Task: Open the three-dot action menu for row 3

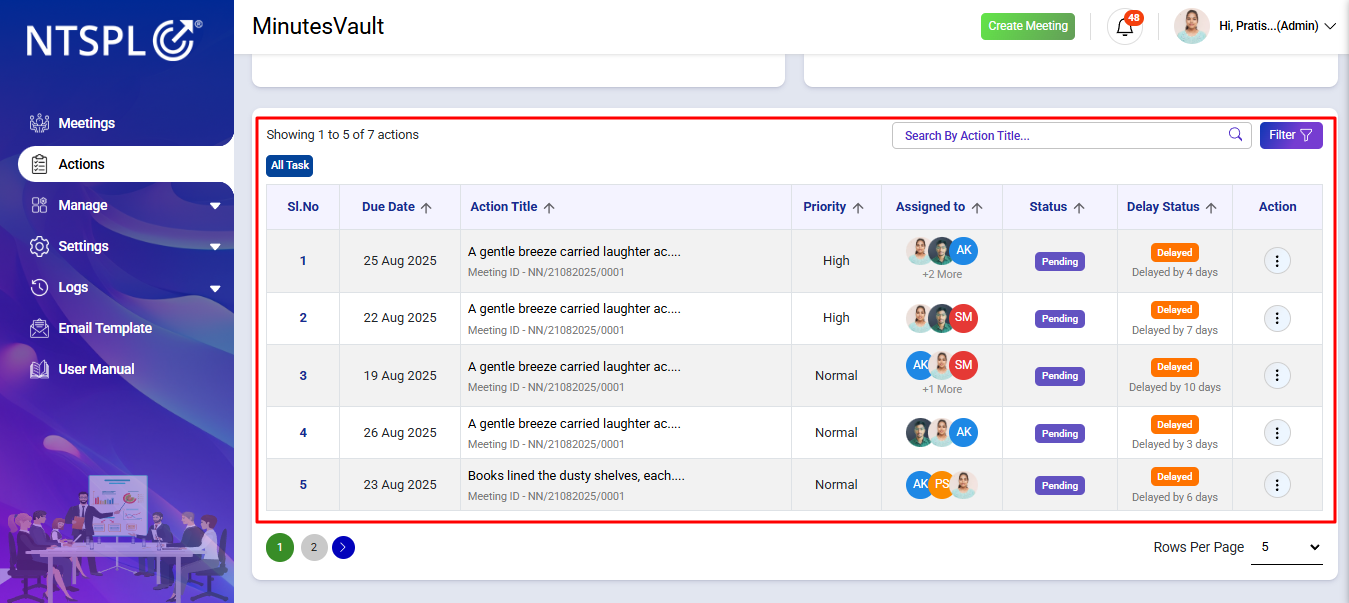Action: click(x=1277, y=376)
